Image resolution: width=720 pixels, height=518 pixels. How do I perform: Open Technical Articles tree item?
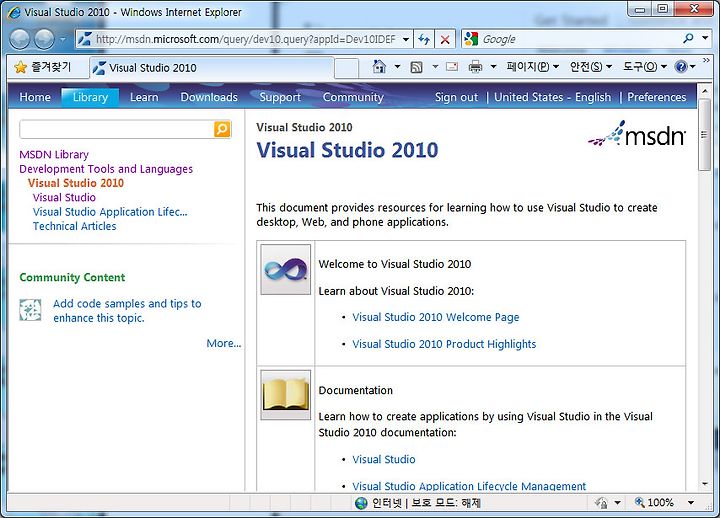[74, 226]
